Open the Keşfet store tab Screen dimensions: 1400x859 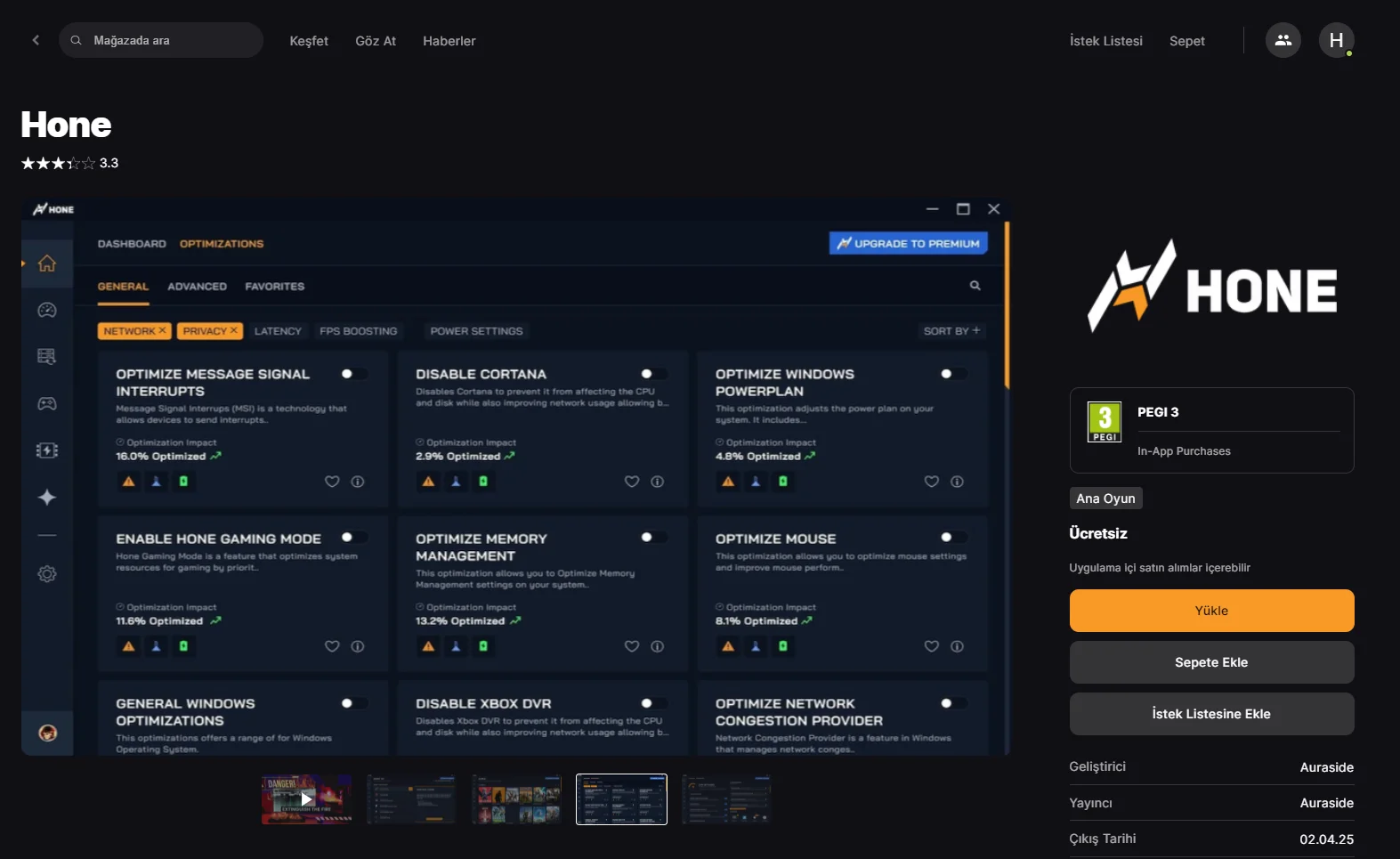click(x=309, y=41)
